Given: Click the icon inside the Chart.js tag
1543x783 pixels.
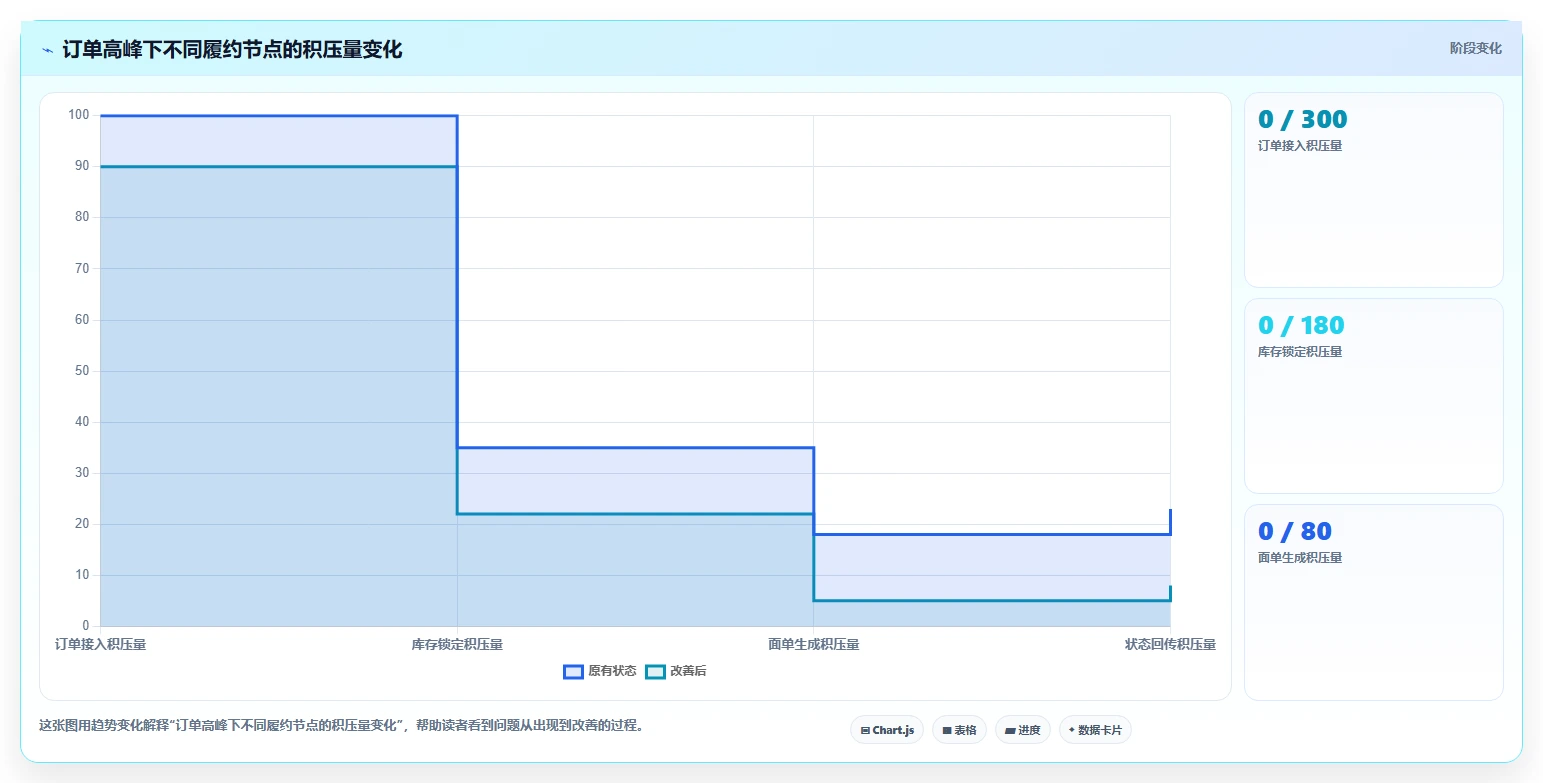Looking at the screenshot, I should coord(865,730).
